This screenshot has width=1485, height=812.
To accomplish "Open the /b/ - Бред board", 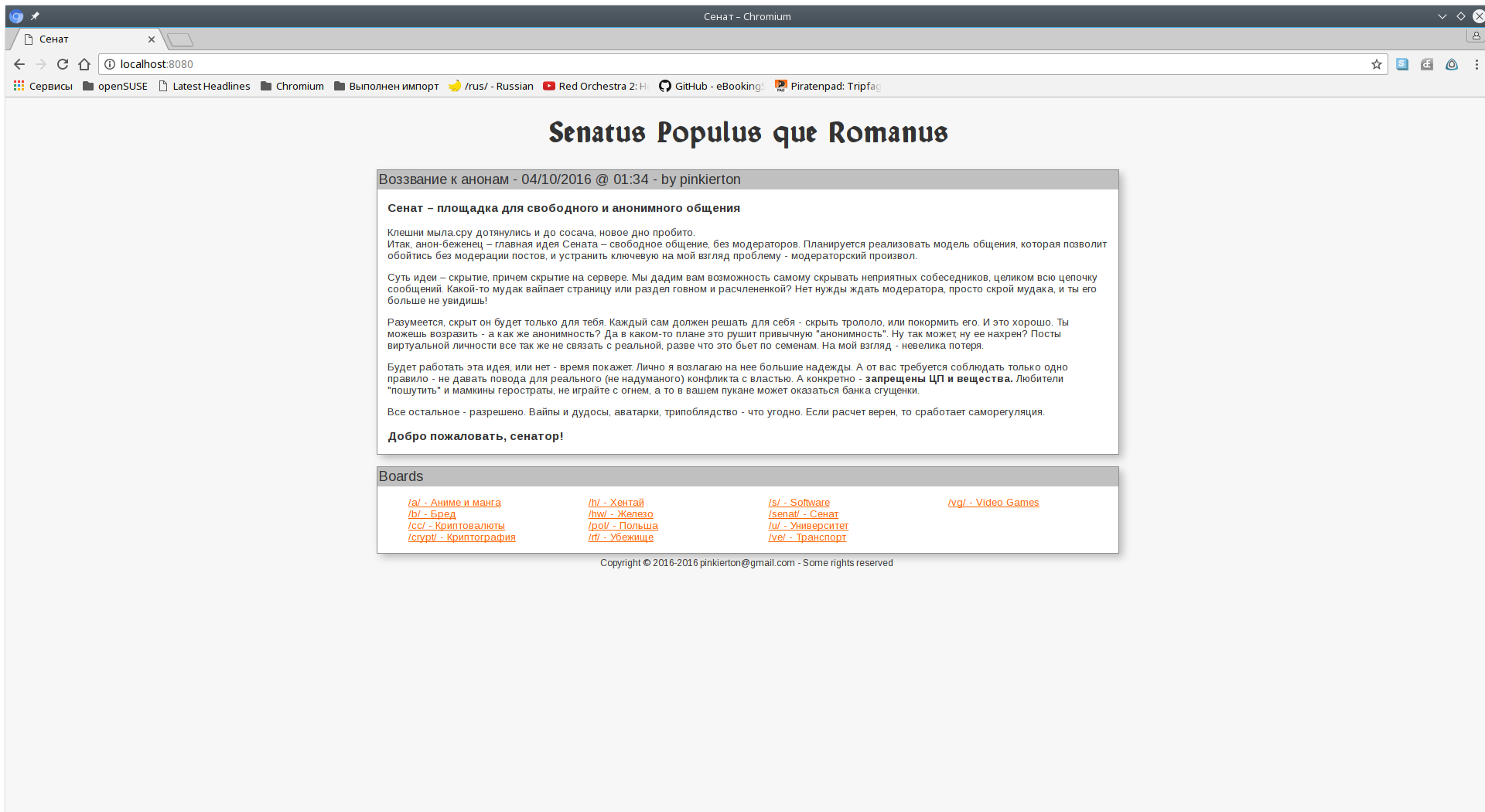I will 432,514.
